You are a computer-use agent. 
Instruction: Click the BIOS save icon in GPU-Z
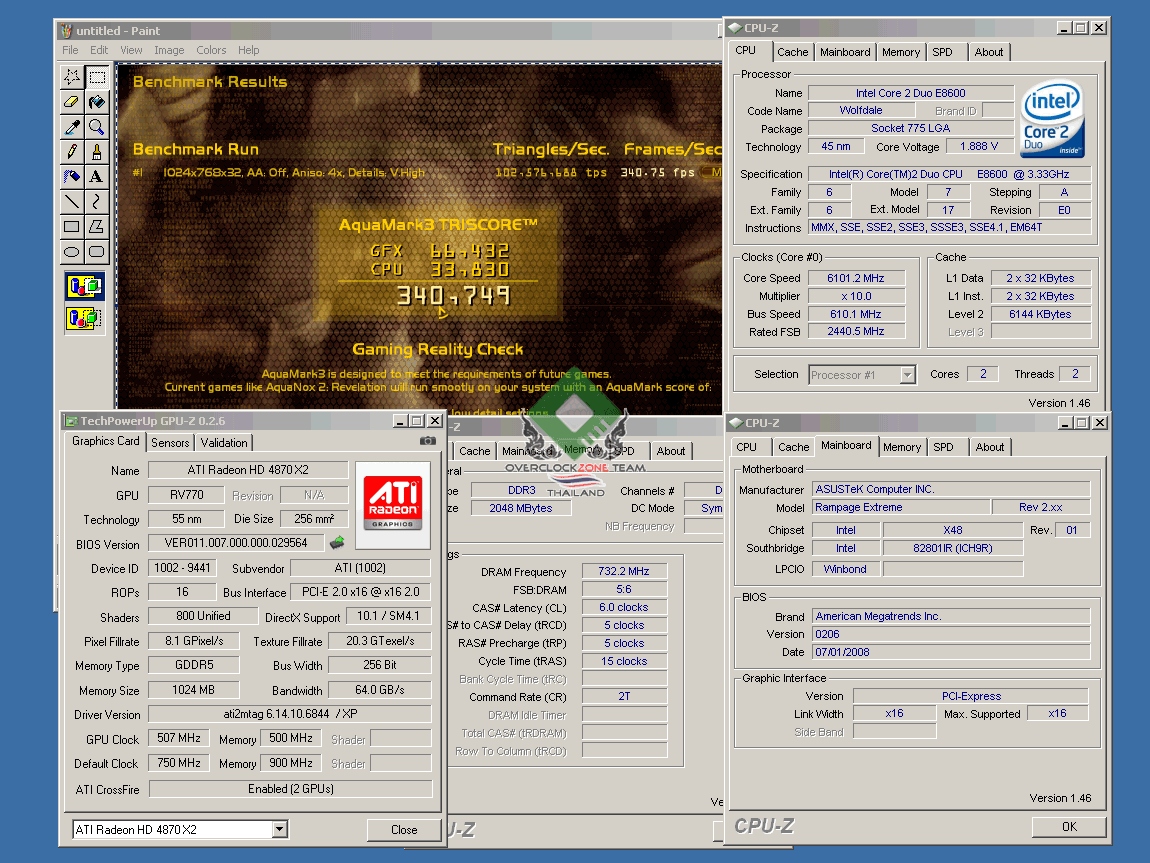click(x=337, y=543)
